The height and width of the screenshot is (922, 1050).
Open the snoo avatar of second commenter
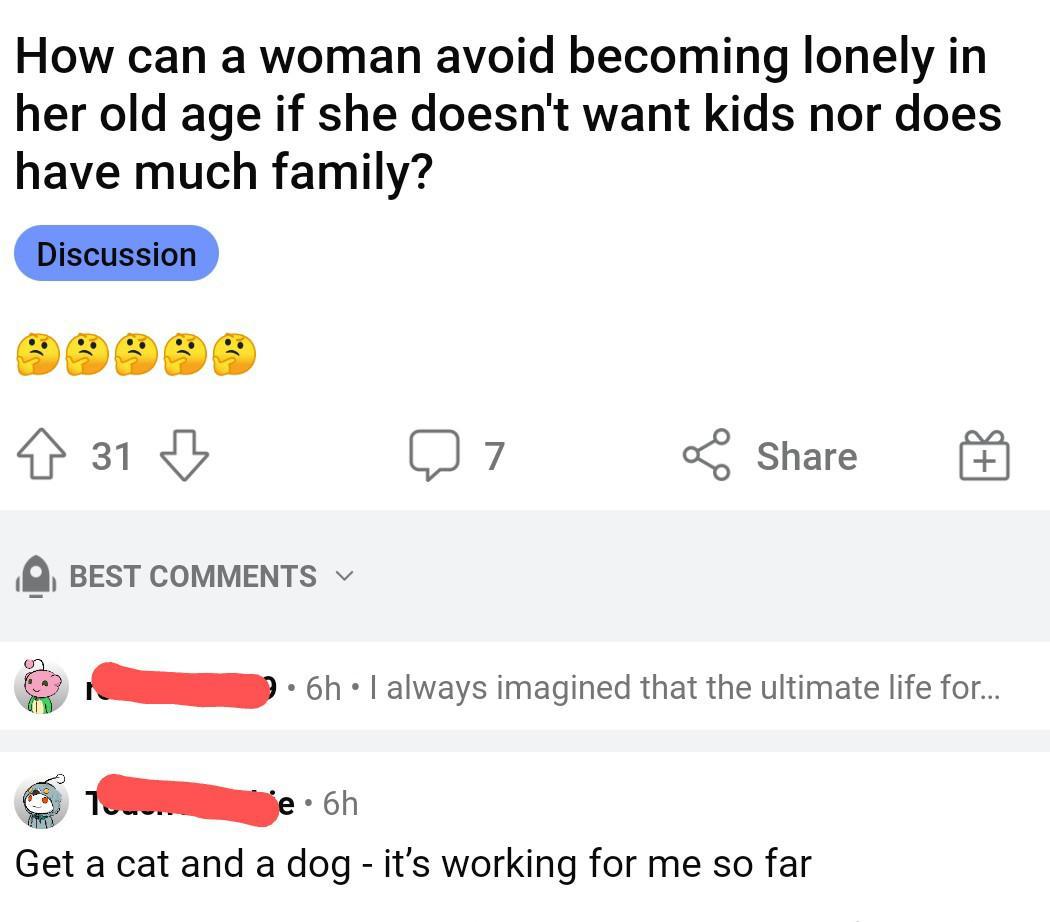[x=41, y=802]
